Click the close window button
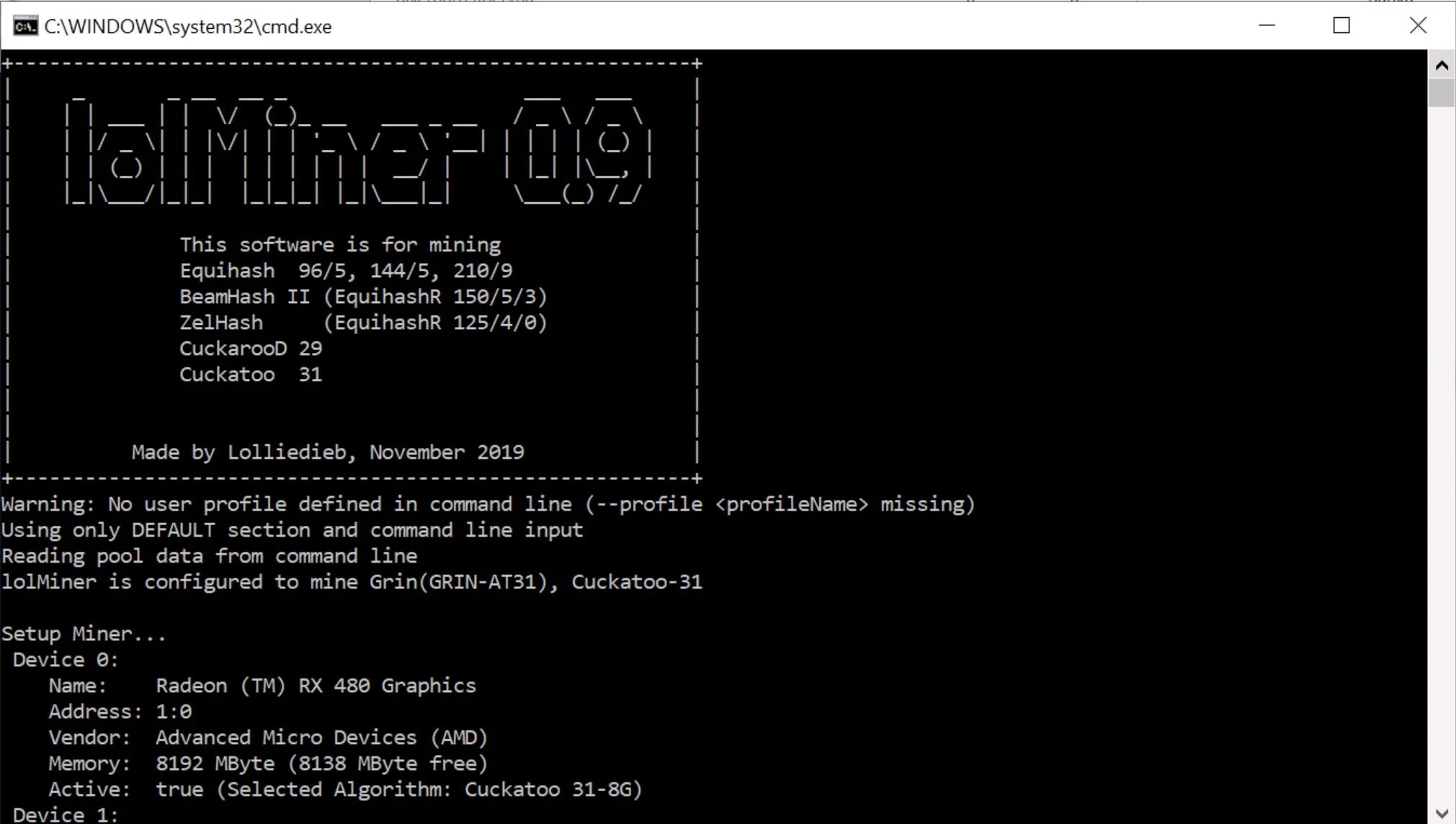Screen dimensions: 1456x824 coord(1419,25)
